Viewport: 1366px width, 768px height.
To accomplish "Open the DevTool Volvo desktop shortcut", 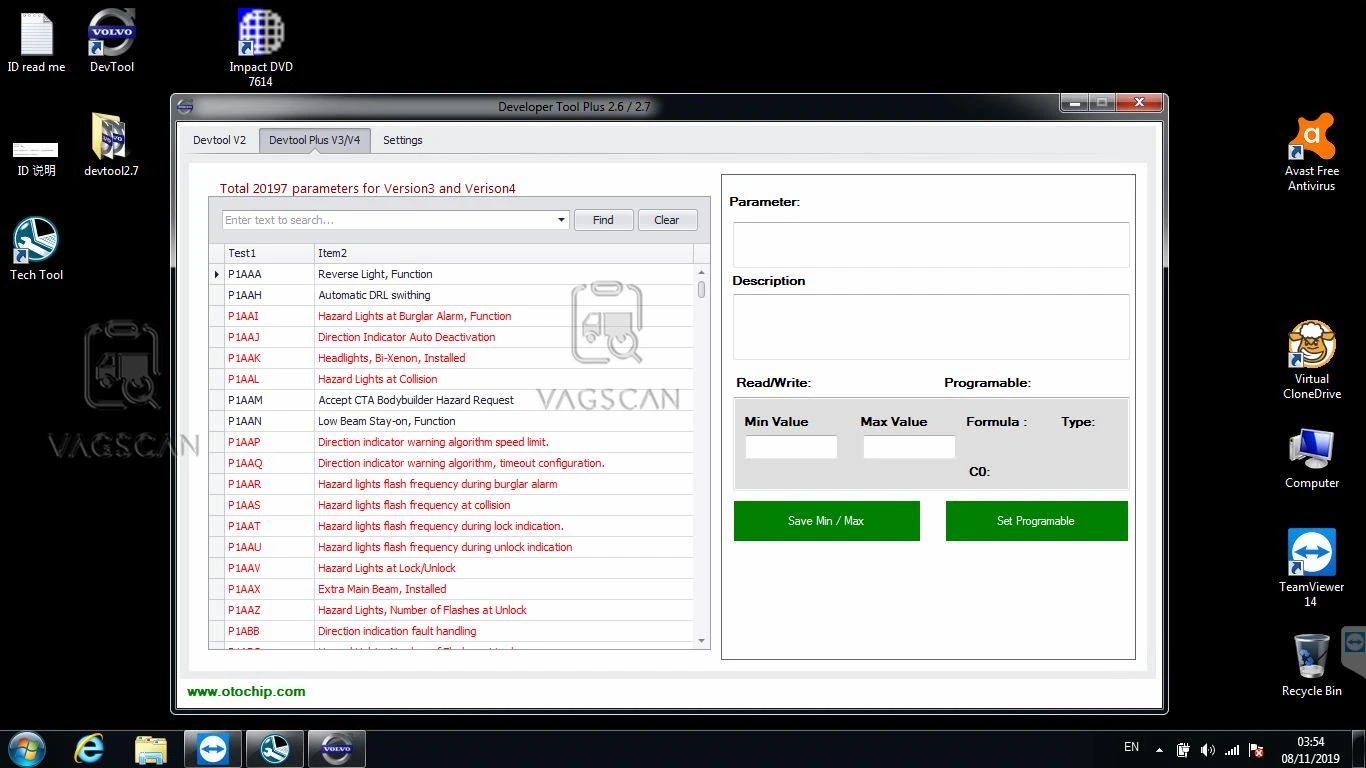I will [112, 40].
